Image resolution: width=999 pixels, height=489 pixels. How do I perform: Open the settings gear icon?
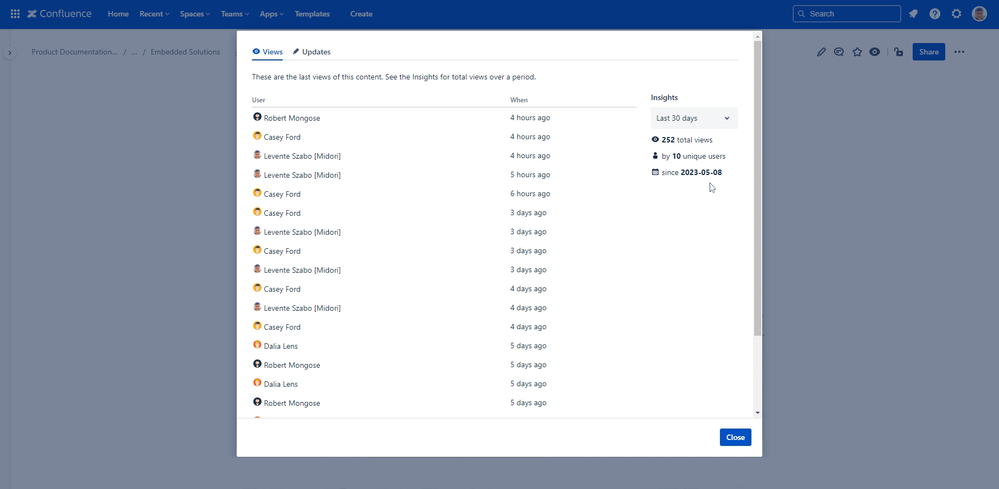(x=956, y=14)
